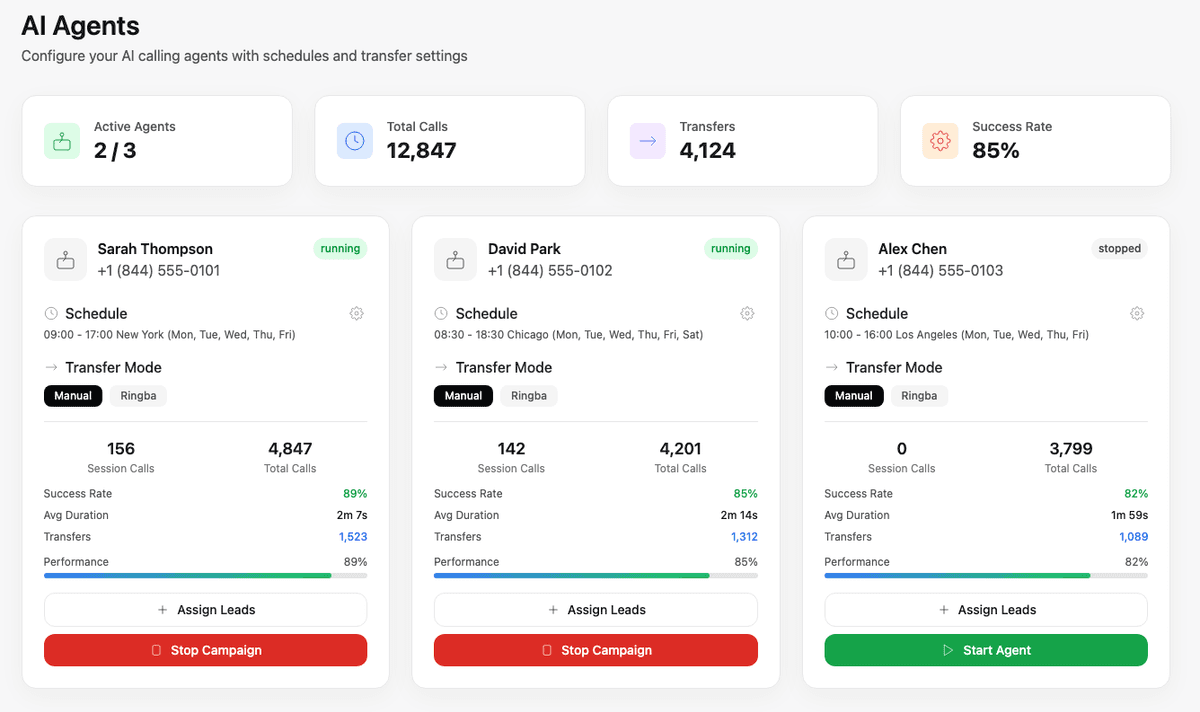
Task: Switch Sarah Thompson to Ringba transfer mode
Action: pyautogui.click(x=137, y=395)
